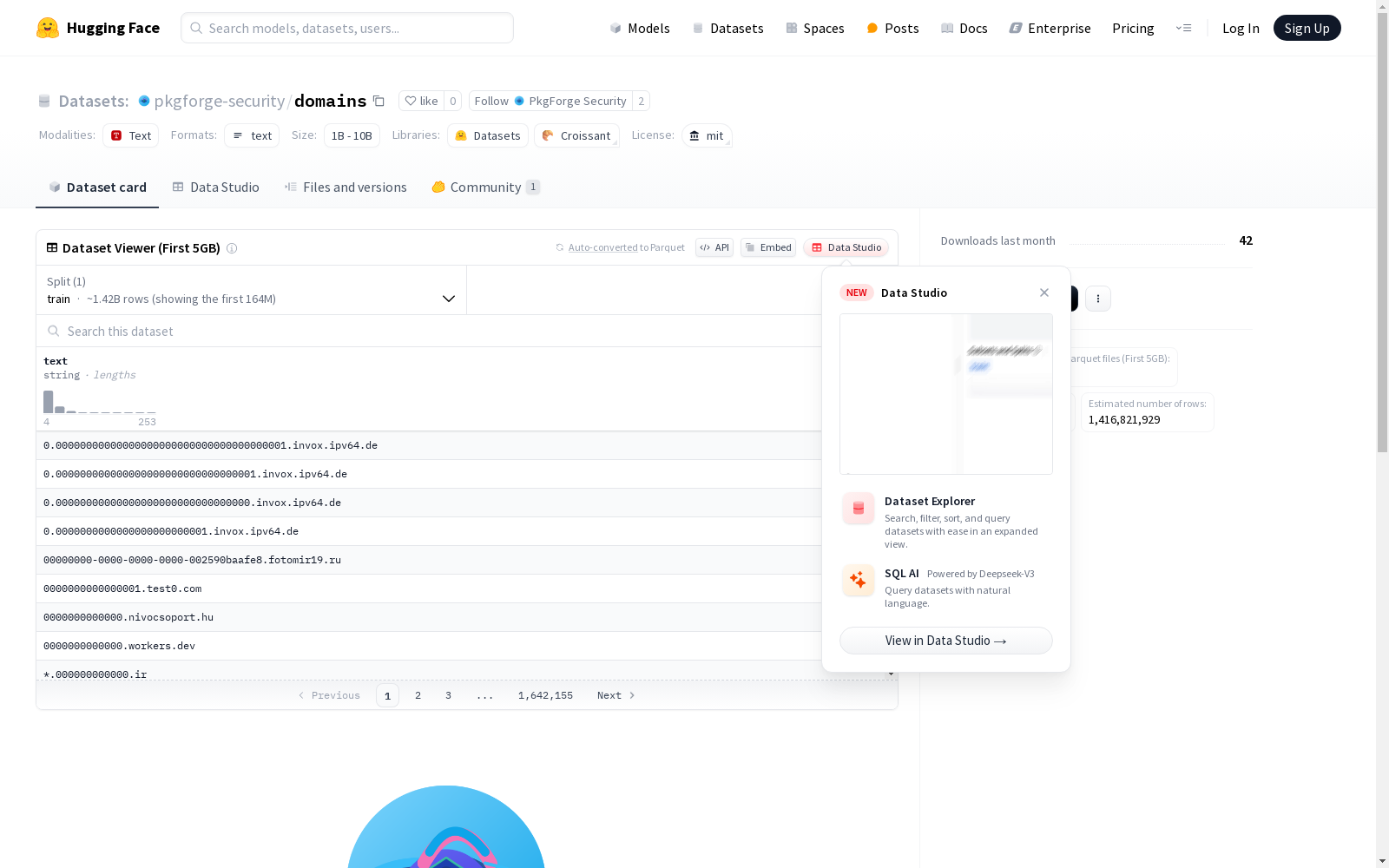The image size is (1389, 868).
Task: Open the Text modality tag
Action: click(131, 135)
